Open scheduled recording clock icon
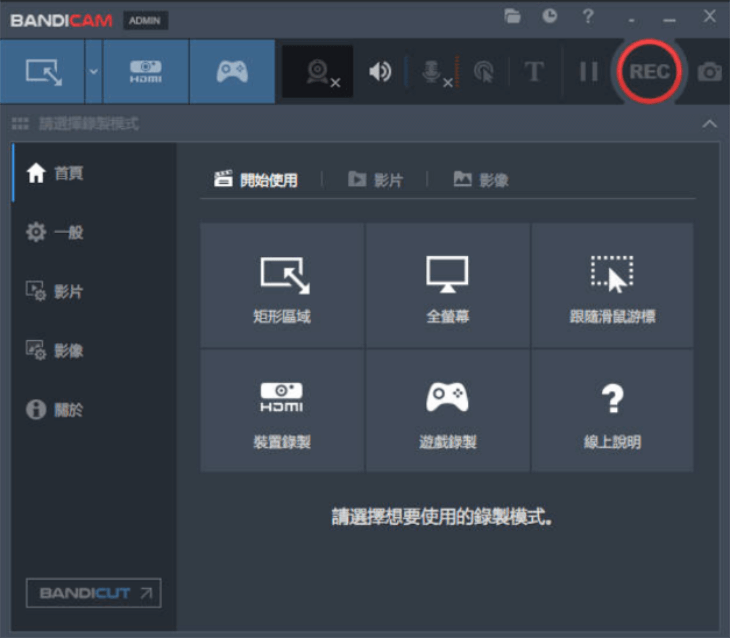Screen dimensions: 730x638 click(550, 17)
